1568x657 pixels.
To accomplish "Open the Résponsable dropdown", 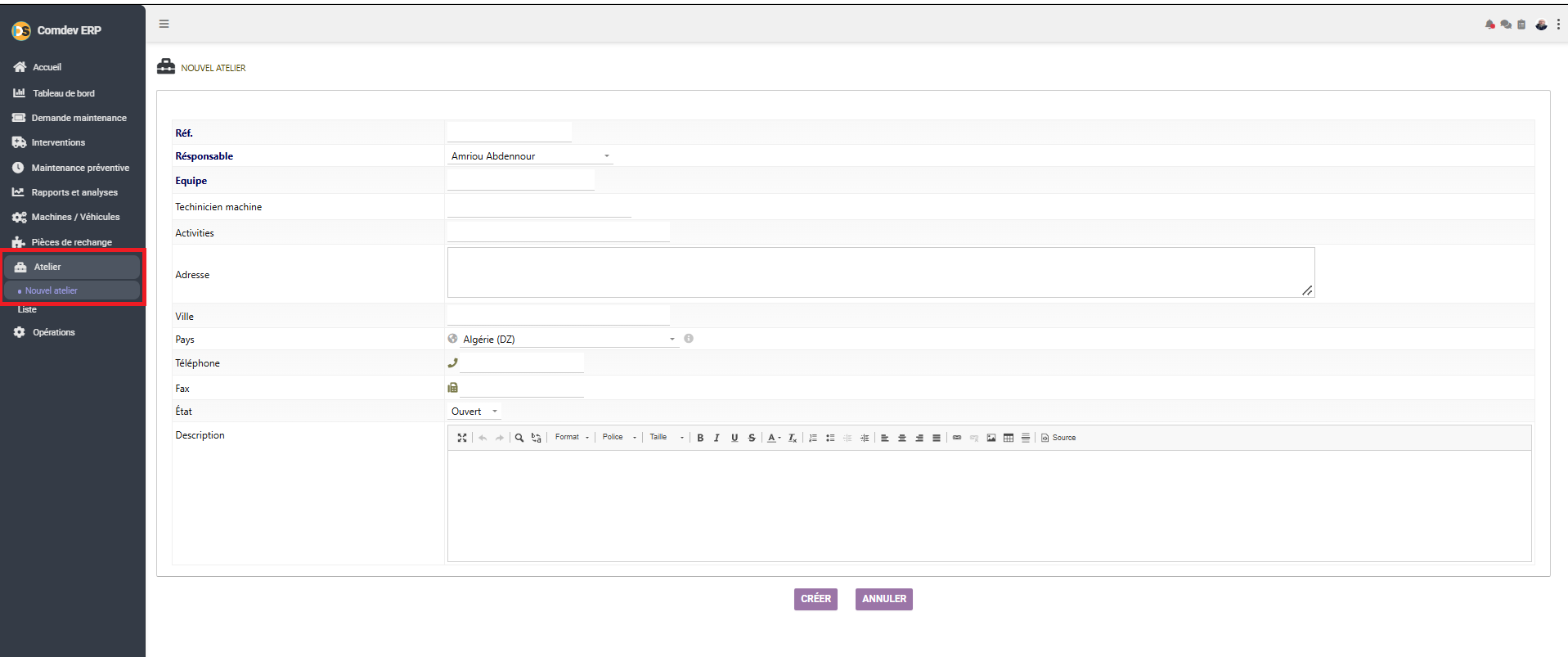I will point(530,156).
